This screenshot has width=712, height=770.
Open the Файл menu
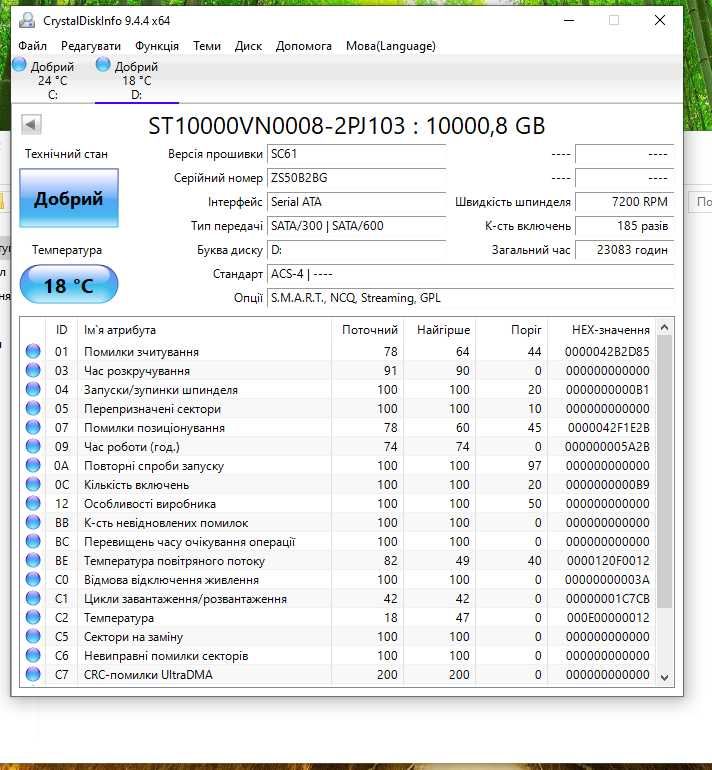(32, 46)
